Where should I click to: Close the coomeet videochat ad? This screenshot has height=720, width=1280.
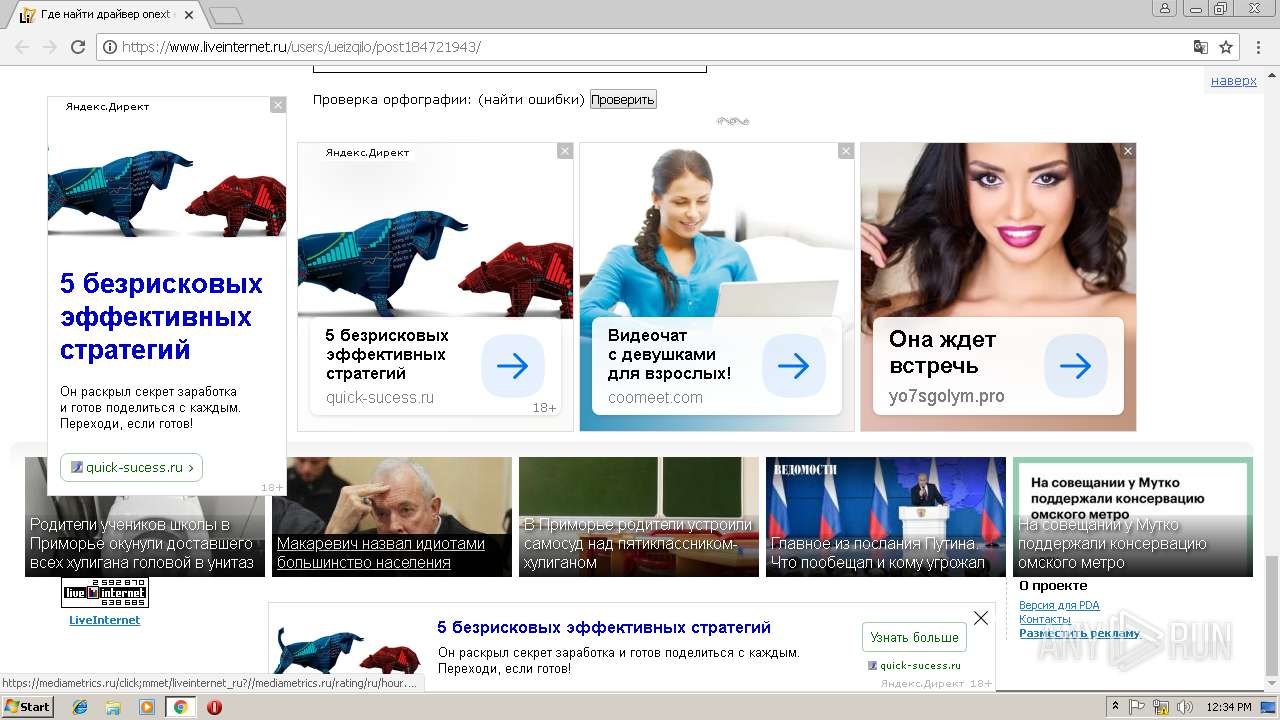(x=846, y=151)
